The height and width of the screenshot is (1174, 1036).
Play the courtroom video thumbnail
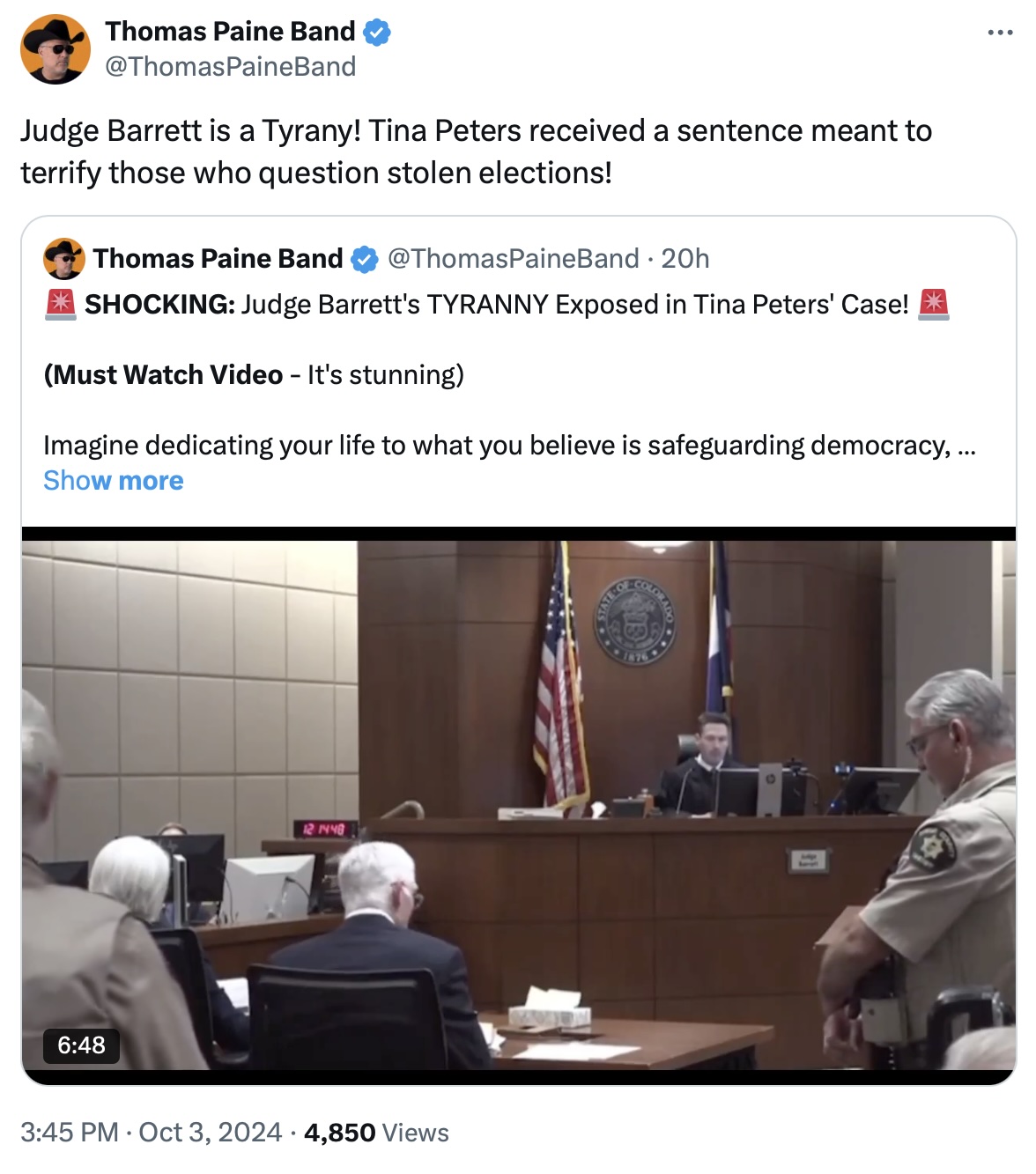click(519, 805)
